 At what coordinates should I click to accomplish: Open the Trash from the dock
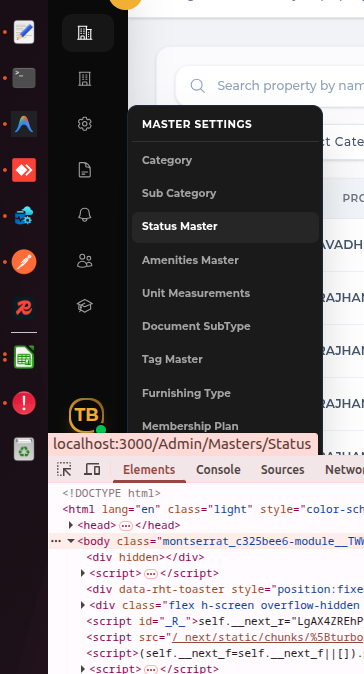click(24, 449)
